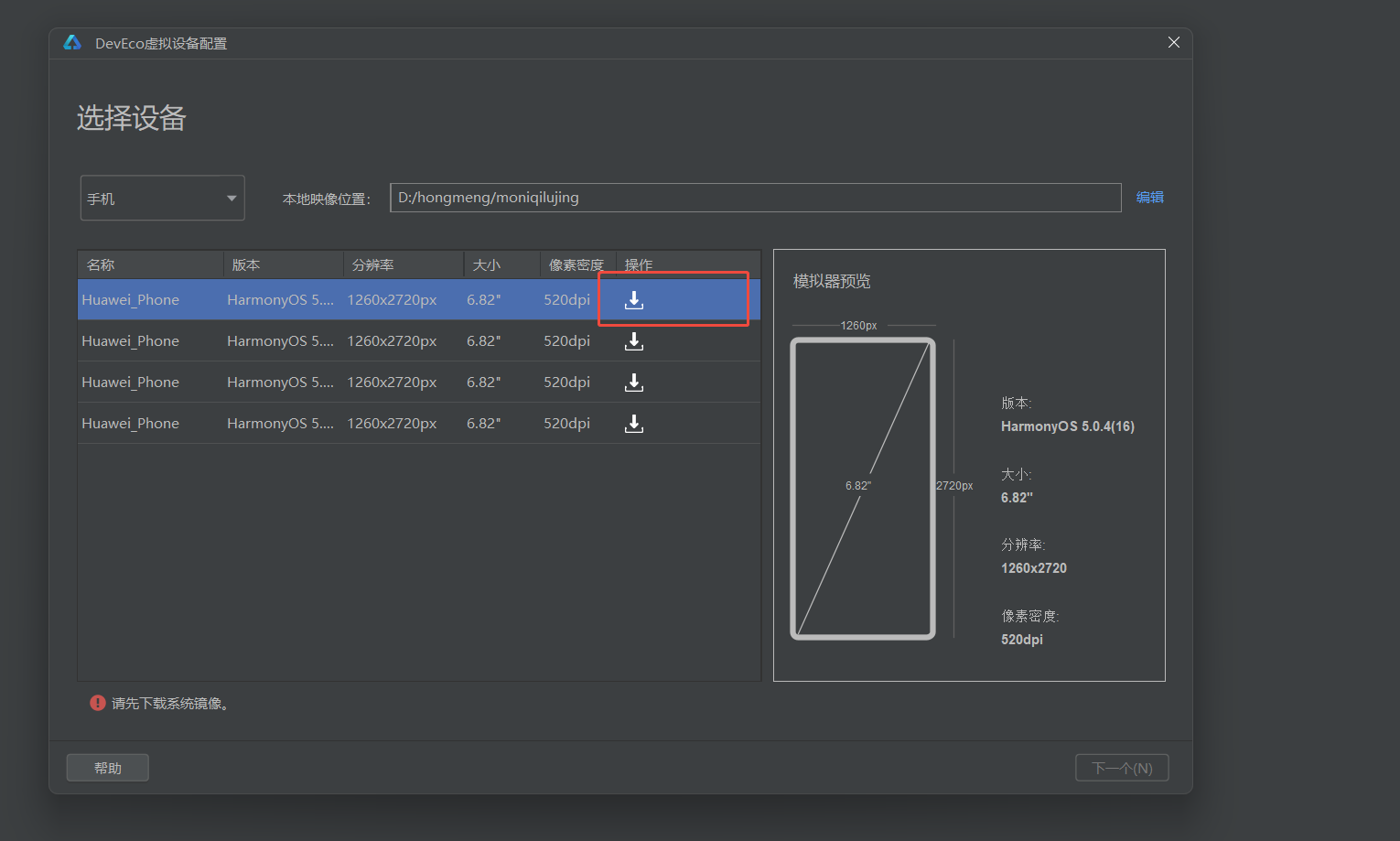The image size is (1400, 841).
Task: Select Huawei_Phone name in the highlighted row
Action: [131, 300]
